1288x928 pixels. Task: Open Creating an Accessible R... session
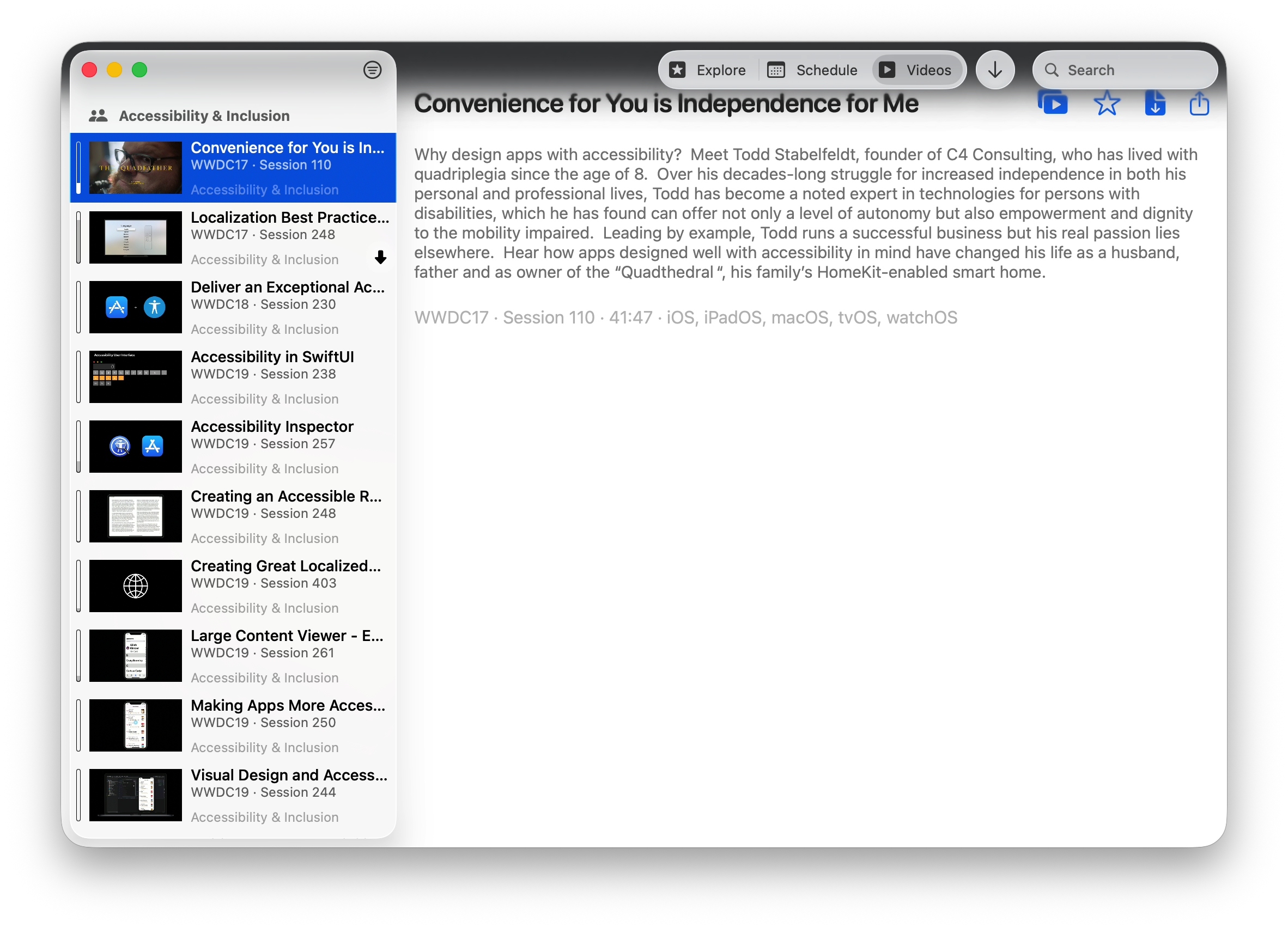233,516
